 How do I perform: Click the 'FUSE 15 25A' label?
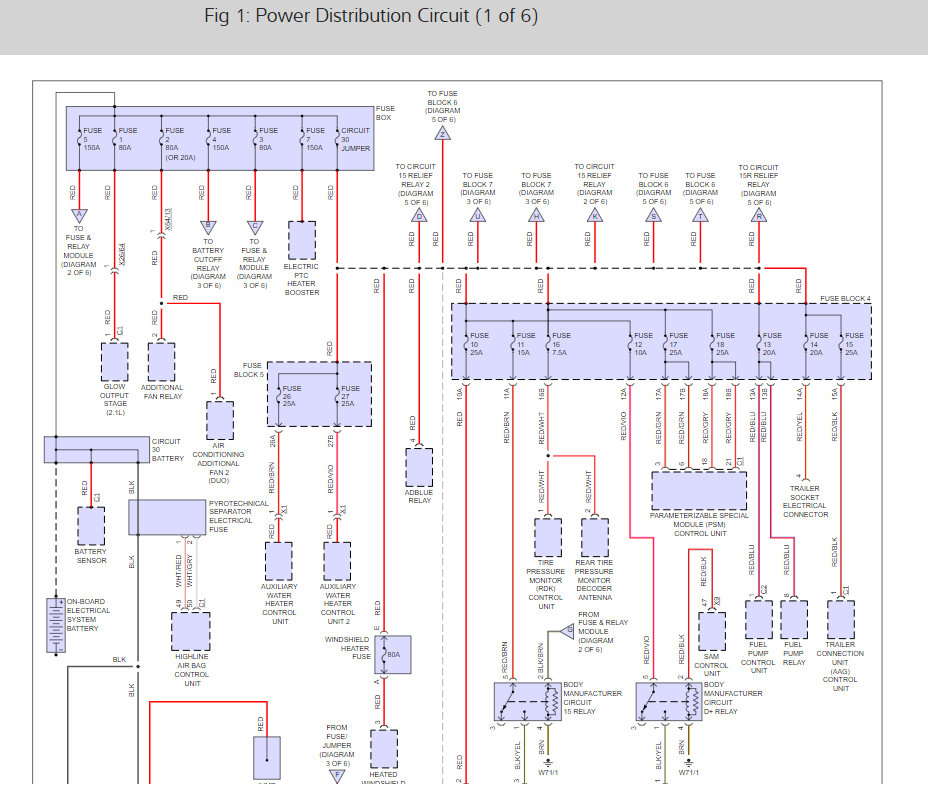[854, 344]
